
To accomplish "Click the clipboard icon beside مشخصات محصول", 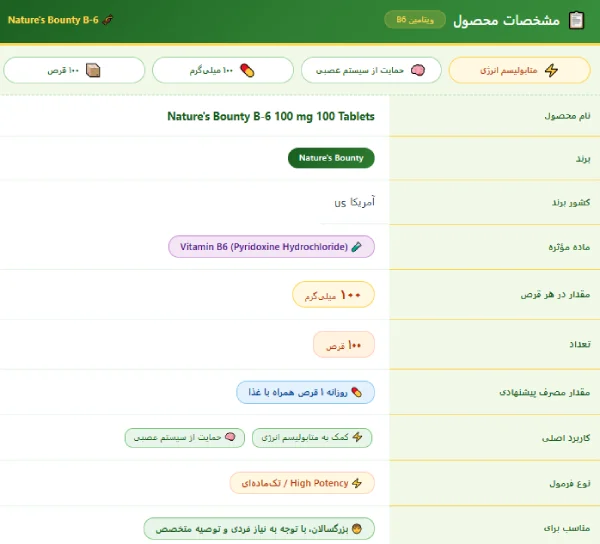I will 576,20.
